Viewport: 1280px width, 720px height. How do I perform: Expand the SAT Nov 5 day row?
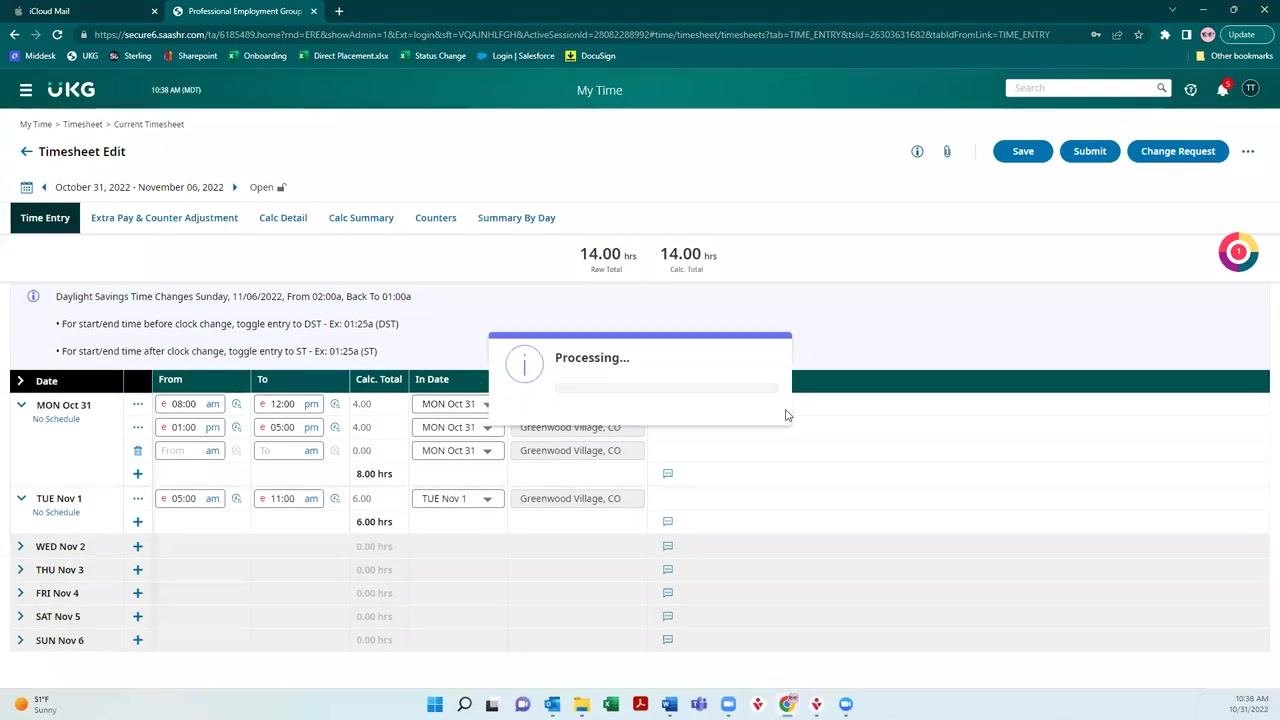[x=21, y=617]
